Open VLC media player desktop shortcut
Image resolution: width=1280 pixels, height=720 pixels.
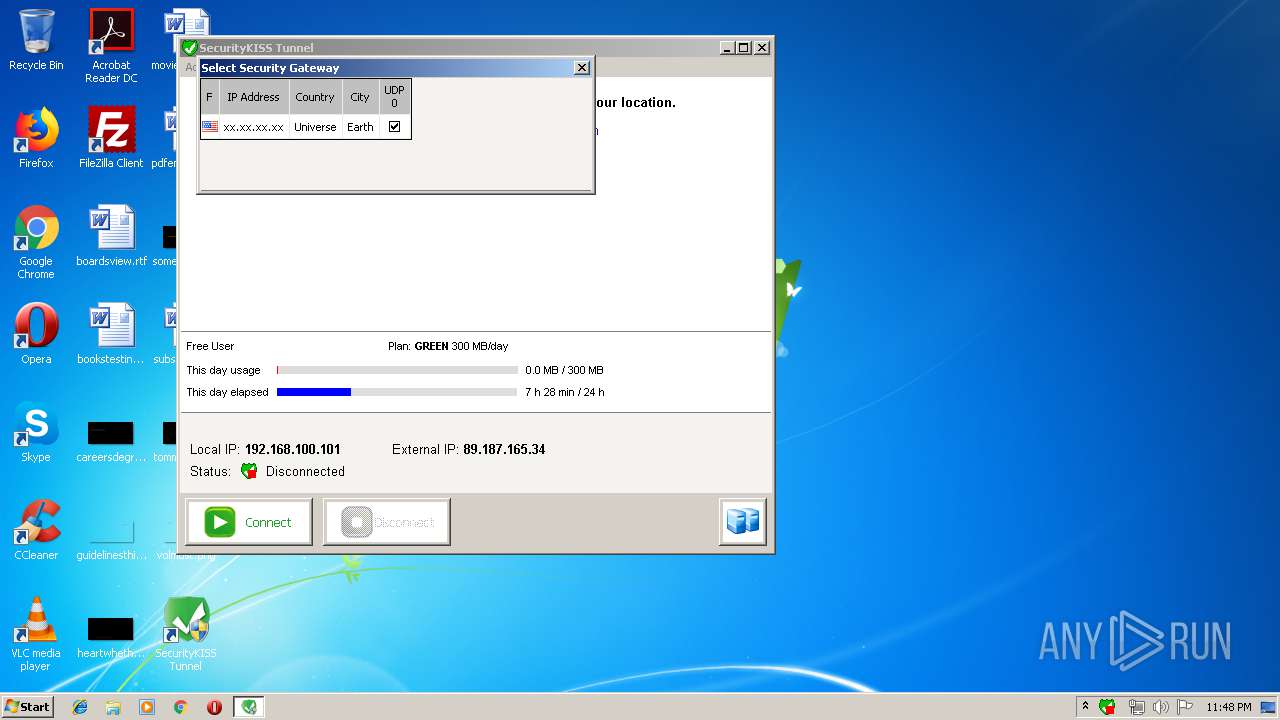click(x=36, y=634)
